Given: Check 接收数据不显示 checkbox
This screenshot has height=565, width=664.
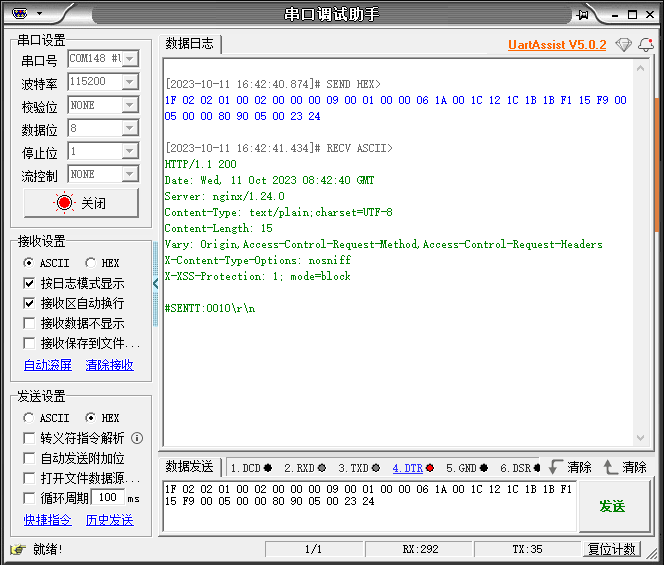Looking at the screenshot, I should 29,324.
